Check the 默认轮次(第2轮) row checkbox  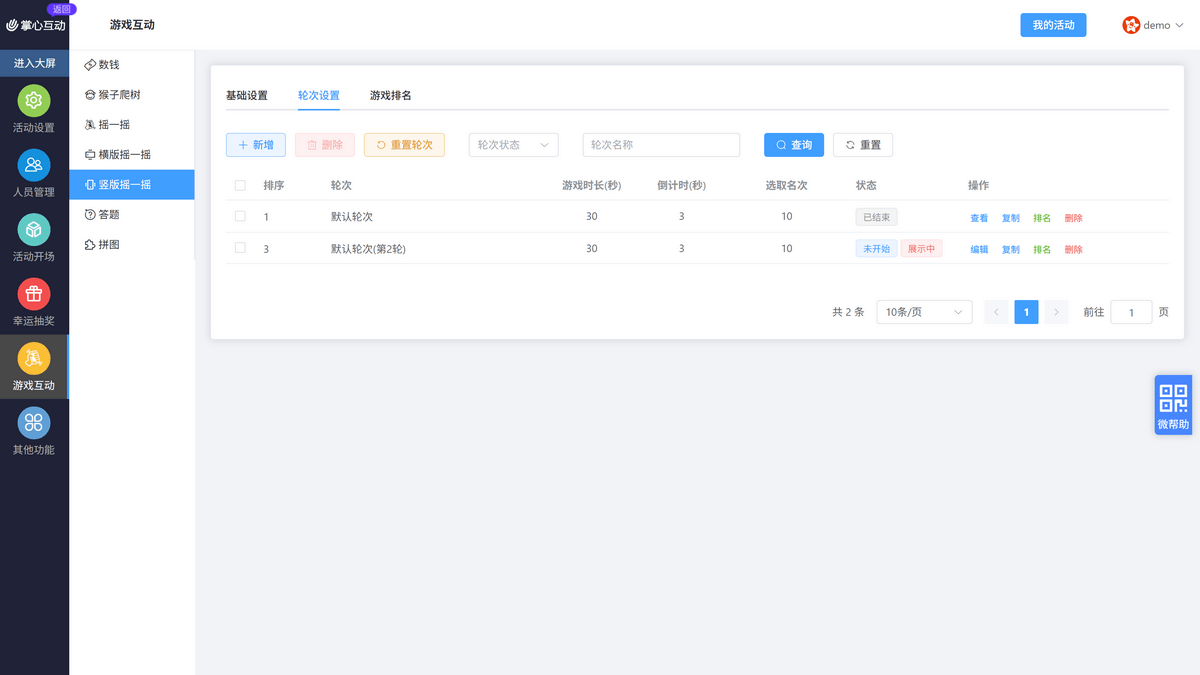click(x=240, y=248)
